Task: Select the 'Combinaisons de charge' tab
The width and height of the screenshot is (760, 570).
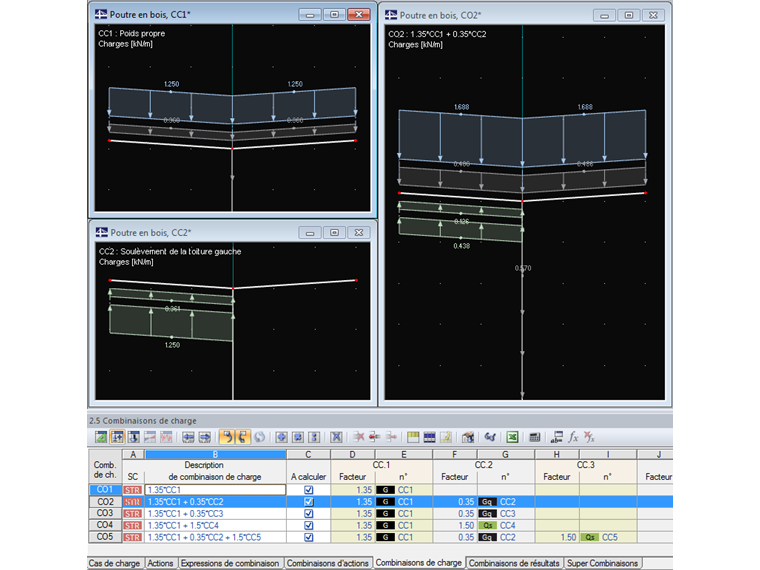Action: [419, 563]
